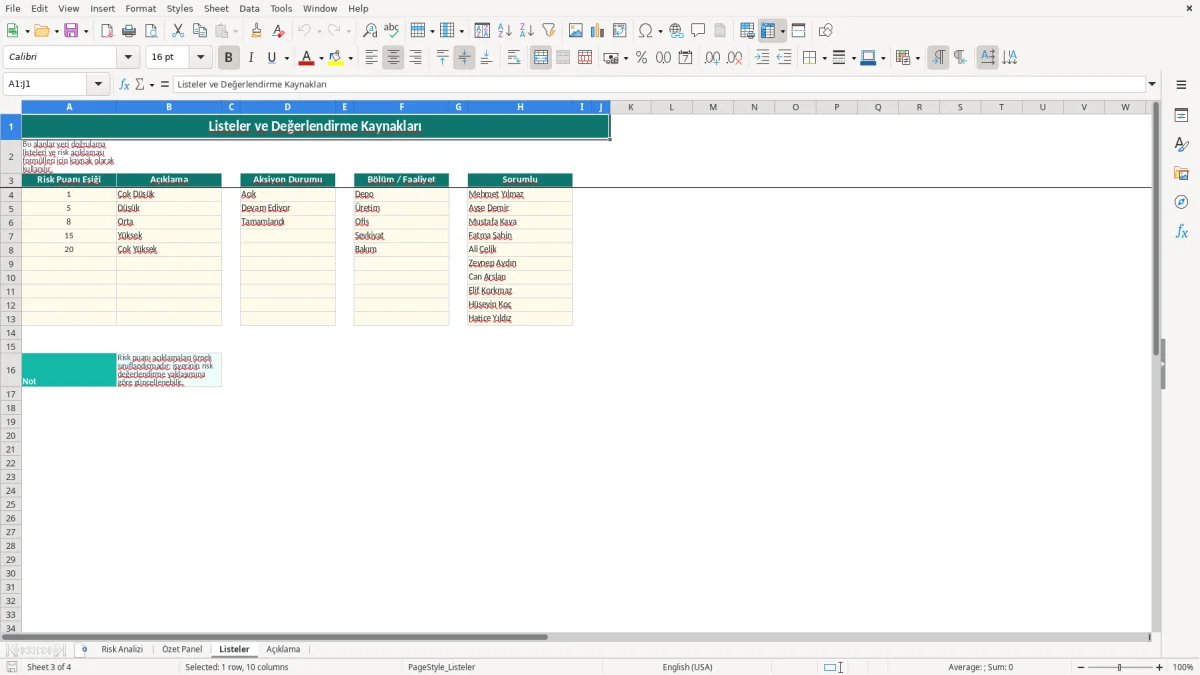Cut the selection with scissors icon
The height and width of the screenshot is (675, 1200).
178,31
